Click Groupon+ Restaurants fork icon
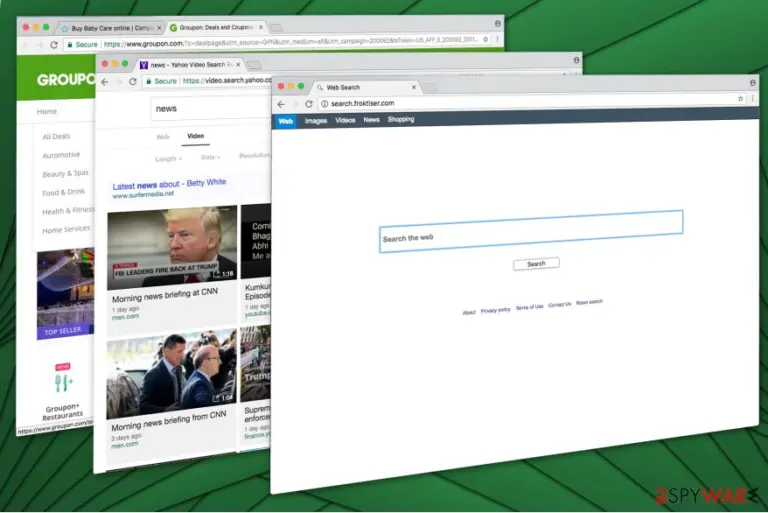The height and width of the screenshot is (513, 768). 63,381
